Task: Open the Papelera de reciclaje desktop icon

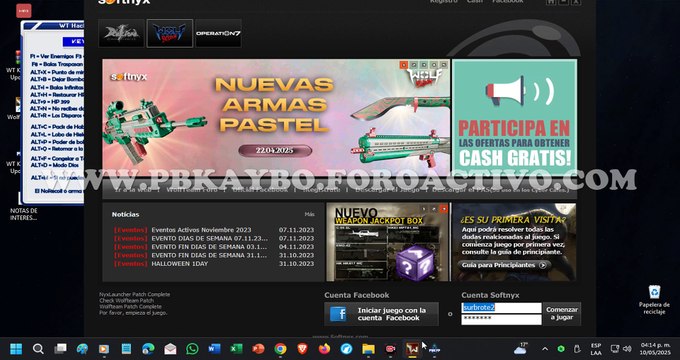Action: [654, 300]
